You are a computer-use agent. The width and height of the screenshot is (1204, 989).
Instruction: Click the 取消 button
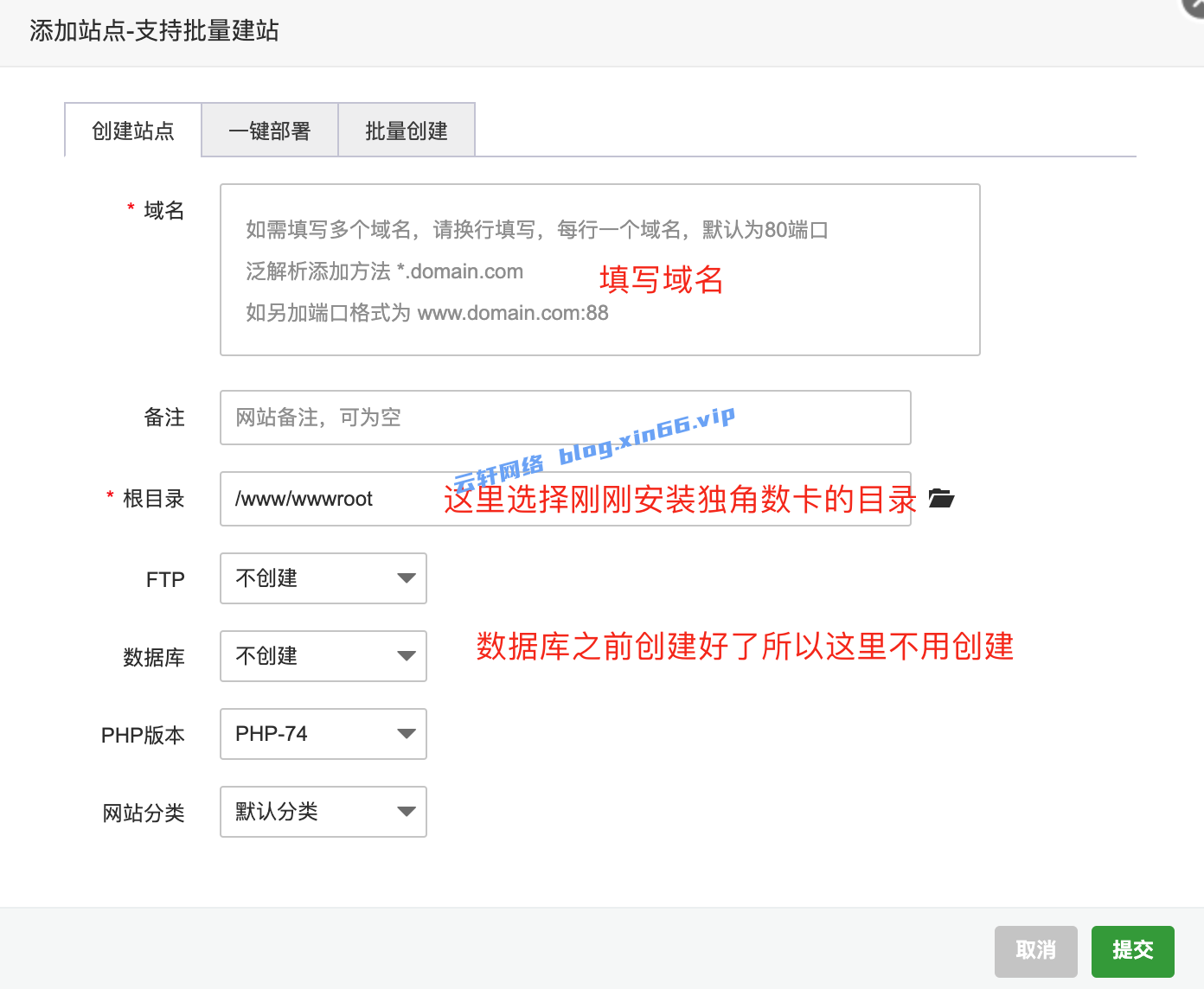tap(1036, 951)
